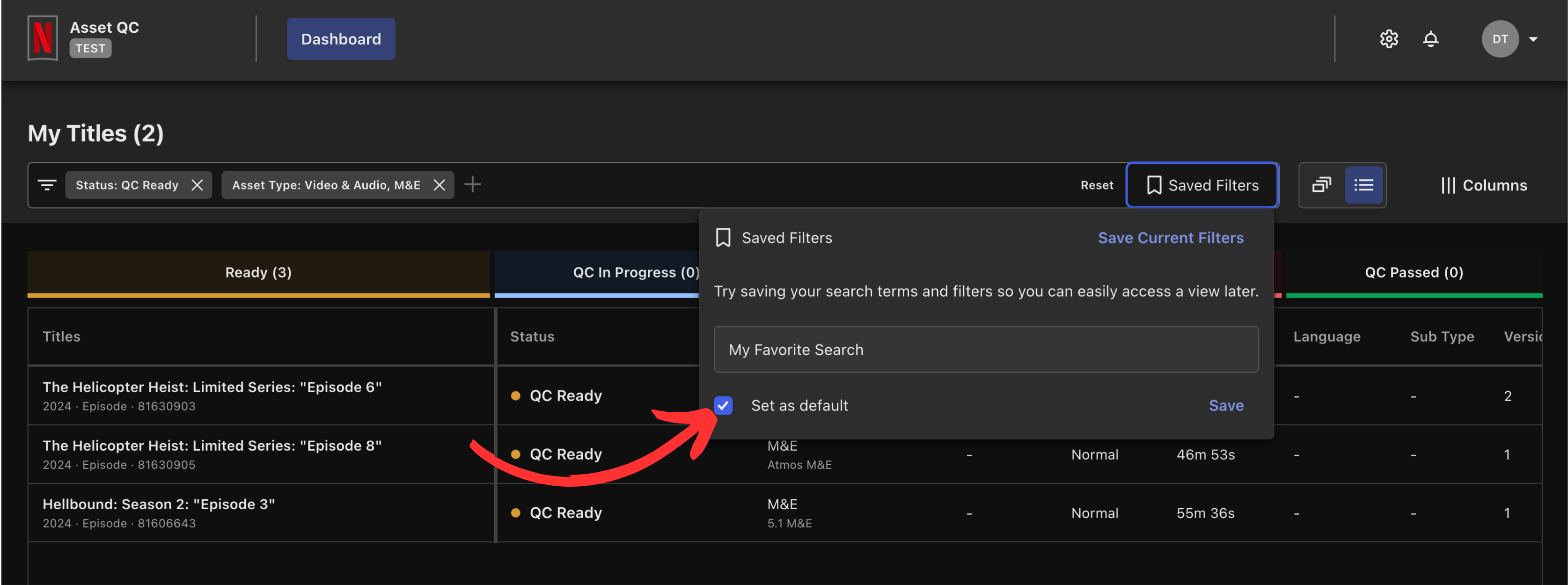Click the filter lines icon
Viewport: 1568px width, 585px height.
47,184
